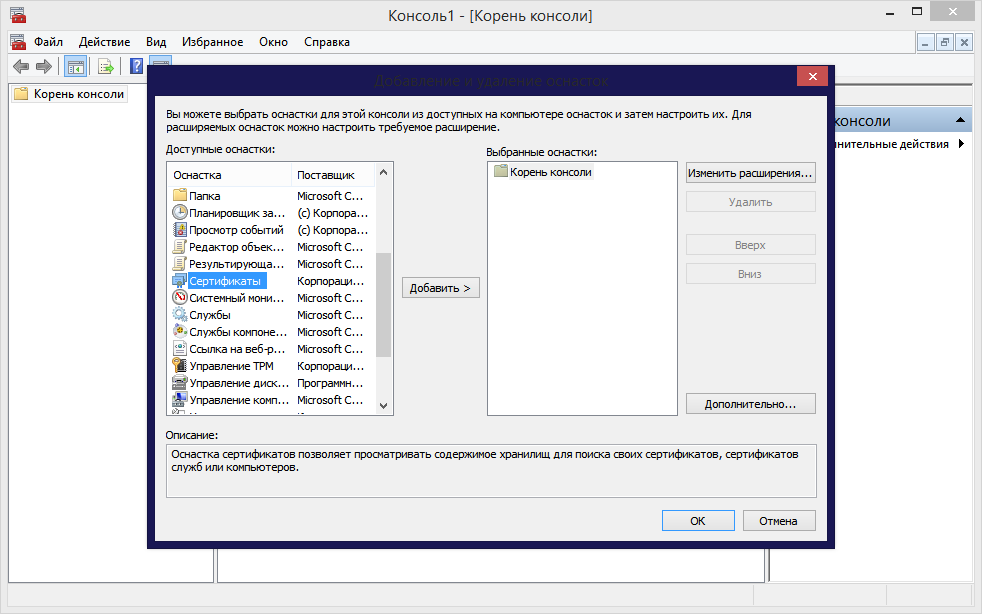The image size is (982, 614).
Task: Expand the Дополнительные действия arrow
Action: 961,144
